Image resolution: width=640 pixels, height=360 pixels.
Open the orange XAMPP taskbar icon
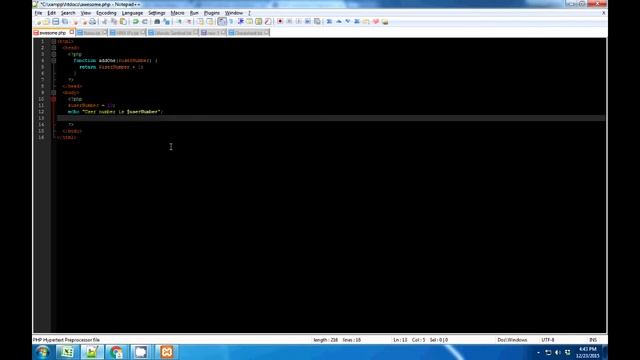pyautogui.click(x=166, y=352)
